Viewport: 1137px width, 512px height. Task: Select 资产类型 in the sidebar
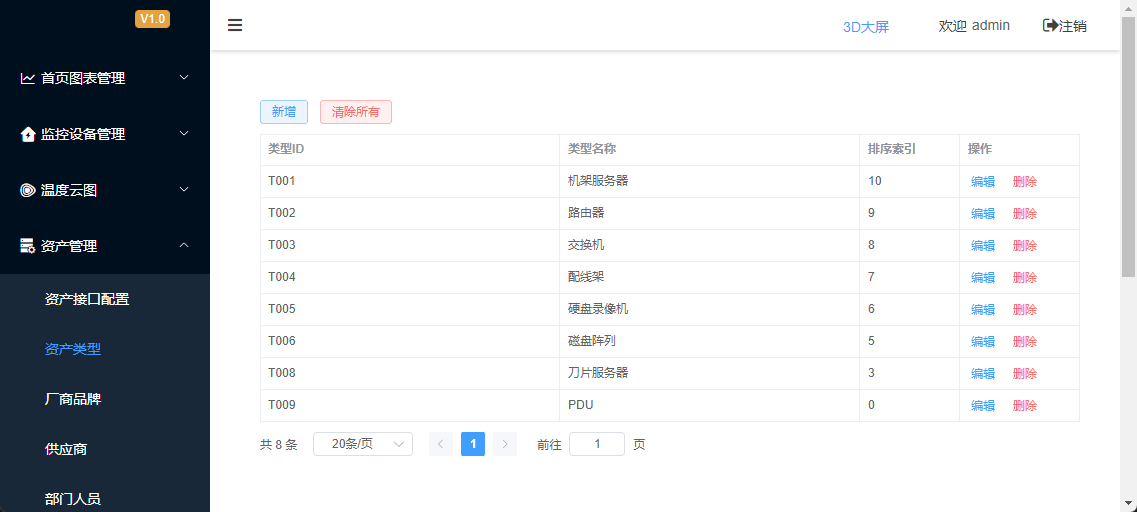tap(73, 349)
